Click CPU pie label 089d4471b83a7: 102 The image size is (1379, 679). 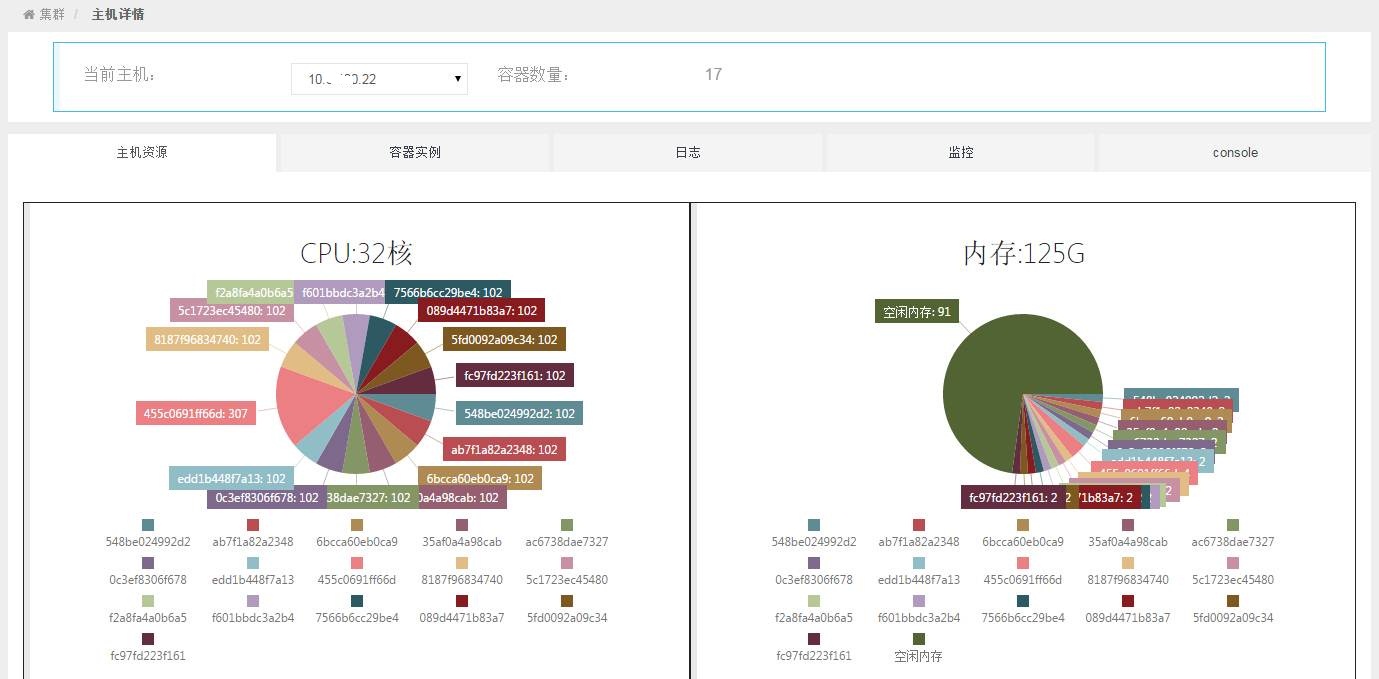pos(481,310)
